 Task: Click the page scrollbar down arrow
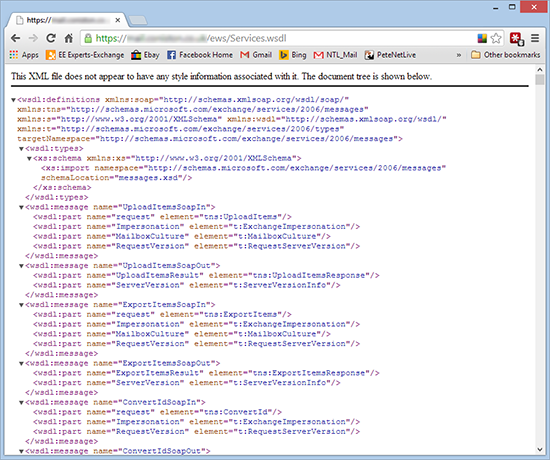pos(540,449)
